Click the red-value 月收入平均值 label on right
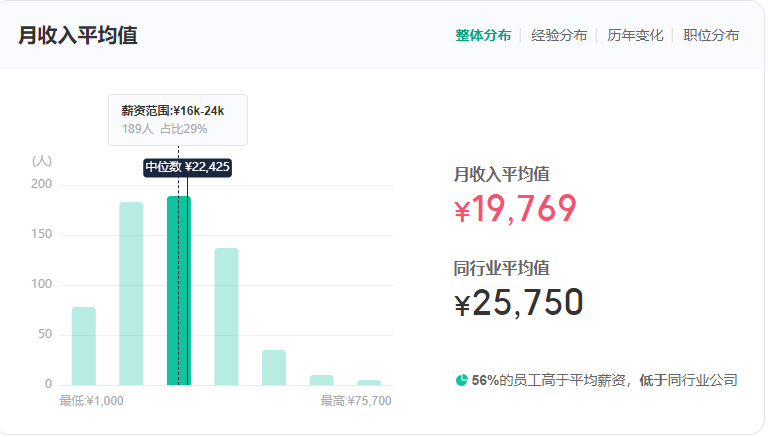 (504, 175)
